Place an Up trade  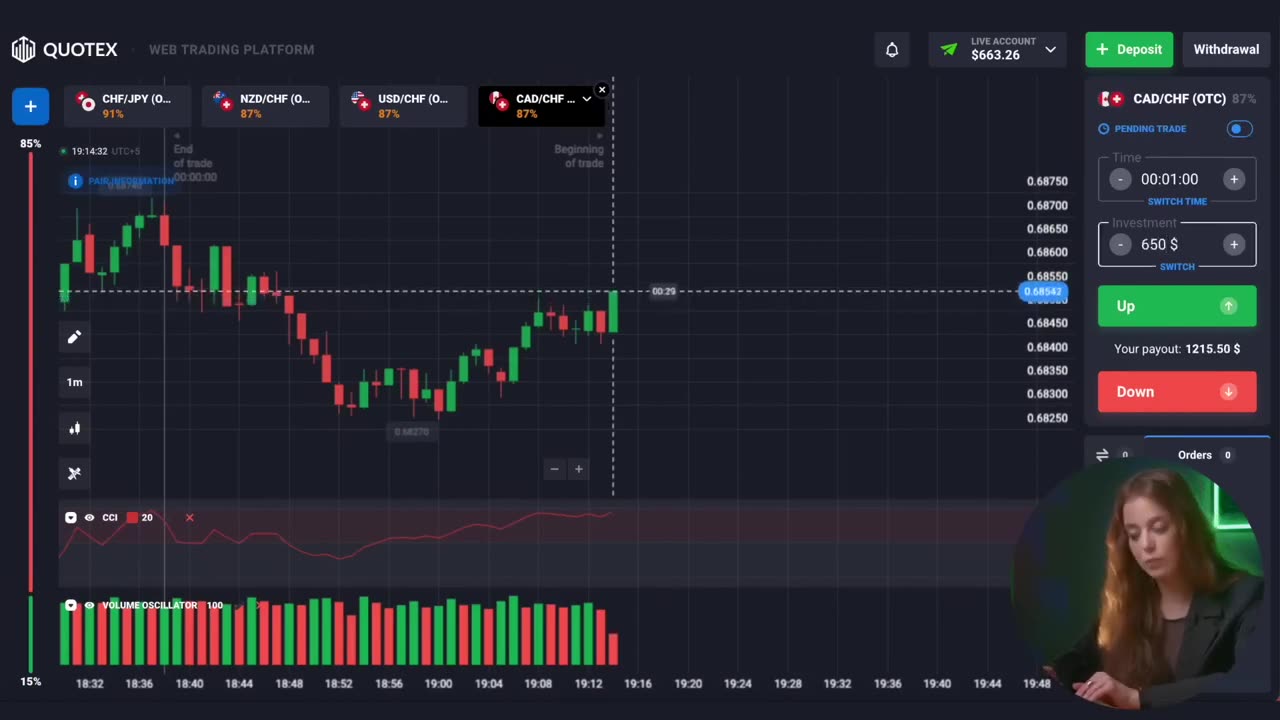pos(1177,306)
